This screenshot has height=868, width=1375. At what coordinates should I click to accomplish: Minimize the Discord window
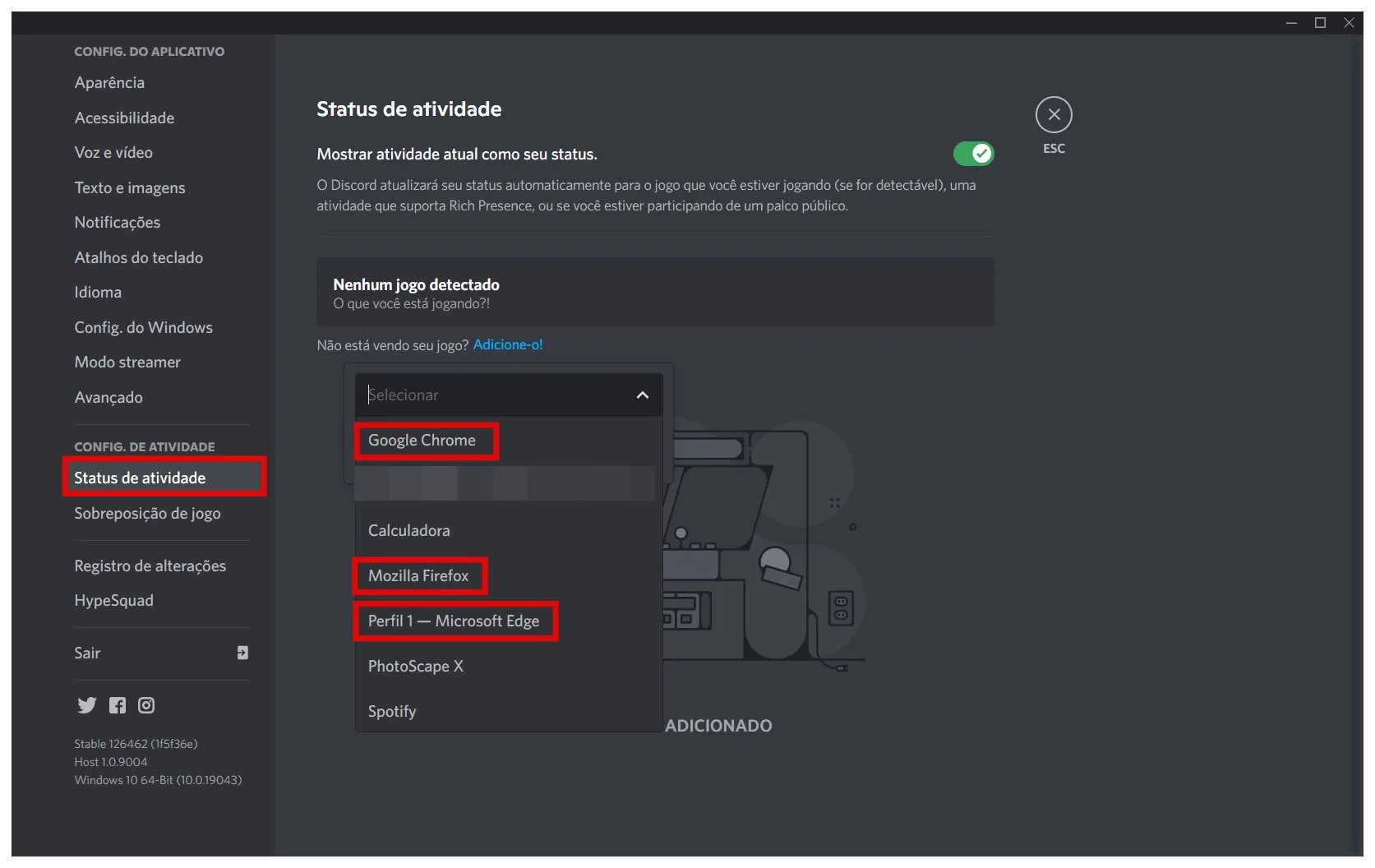point(1292,23)
